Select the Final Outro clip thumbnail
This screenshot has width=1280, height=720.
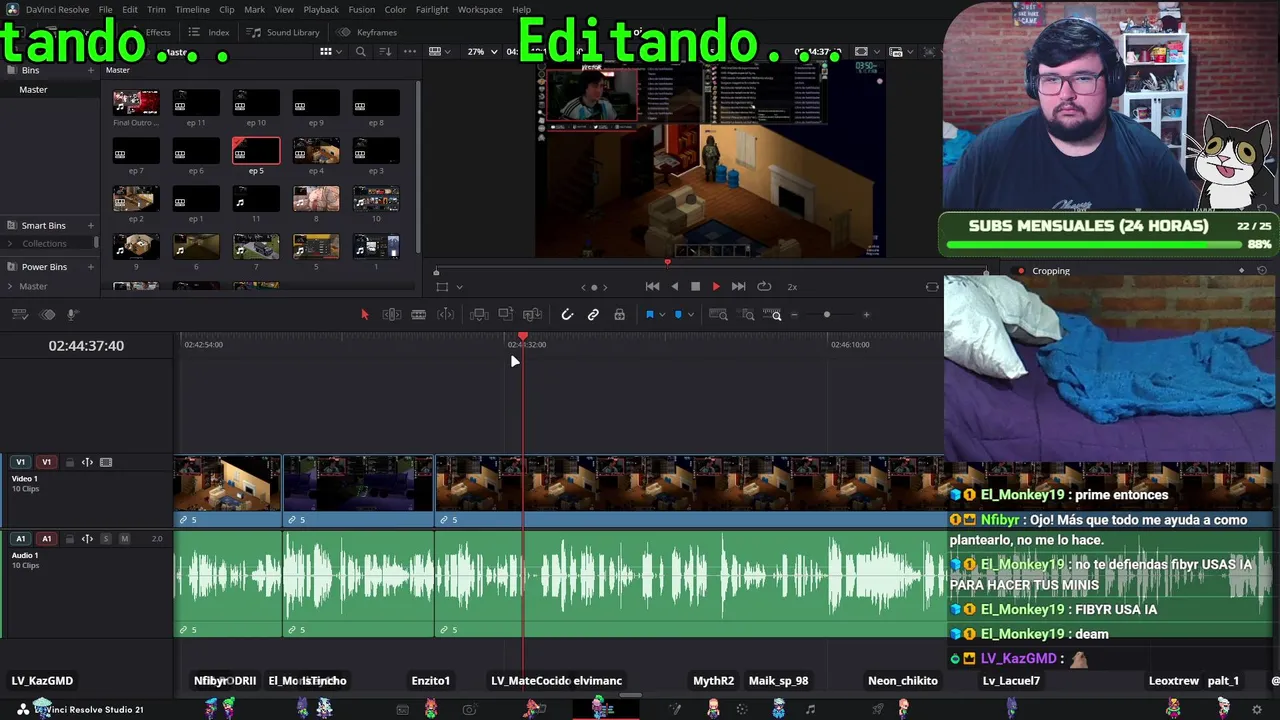coord(136,102)
